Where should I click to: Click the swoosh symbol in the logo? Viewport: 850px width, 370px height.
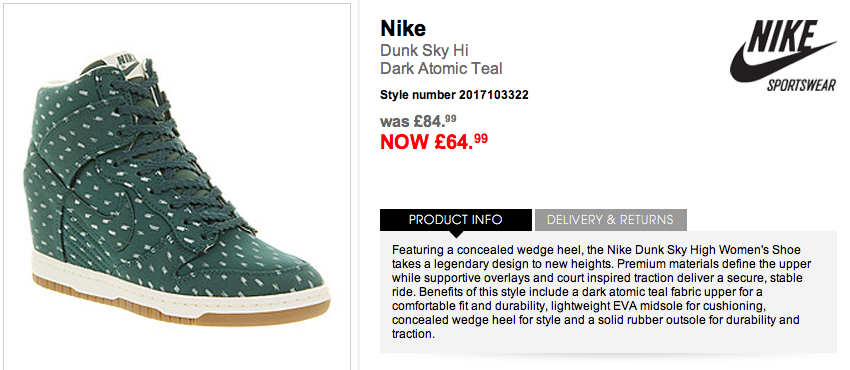coord(778,62)
